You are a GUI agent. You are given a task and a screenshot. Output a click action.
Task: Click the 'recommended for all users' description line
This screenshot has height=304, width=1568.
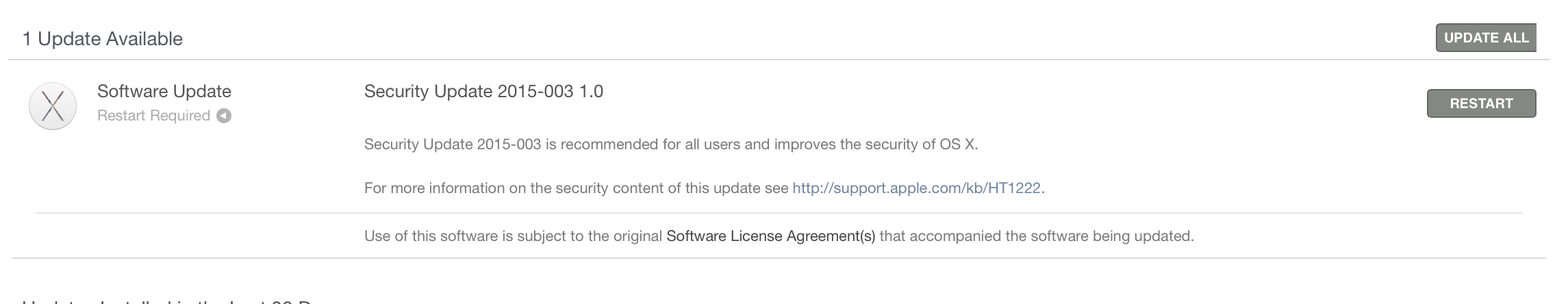pyautogui.click(x=671, y=144)
